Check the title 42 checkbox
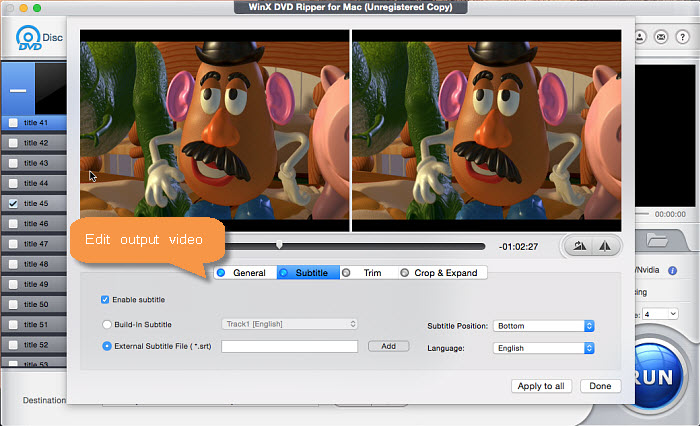 pos(13,143)
